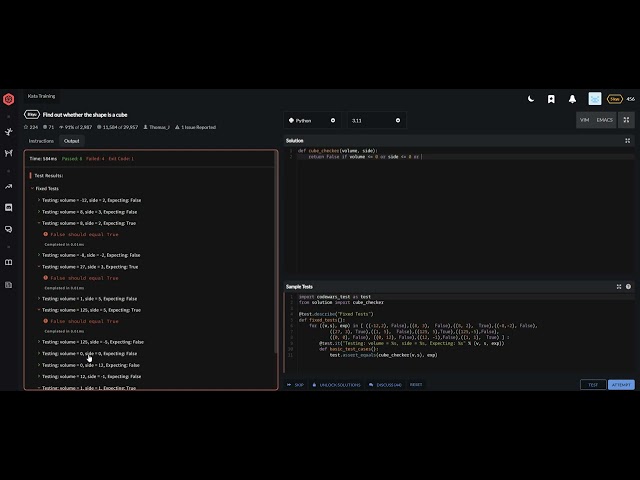
Task: Click the 71 collections stat
Action: [x=49, y=127]
